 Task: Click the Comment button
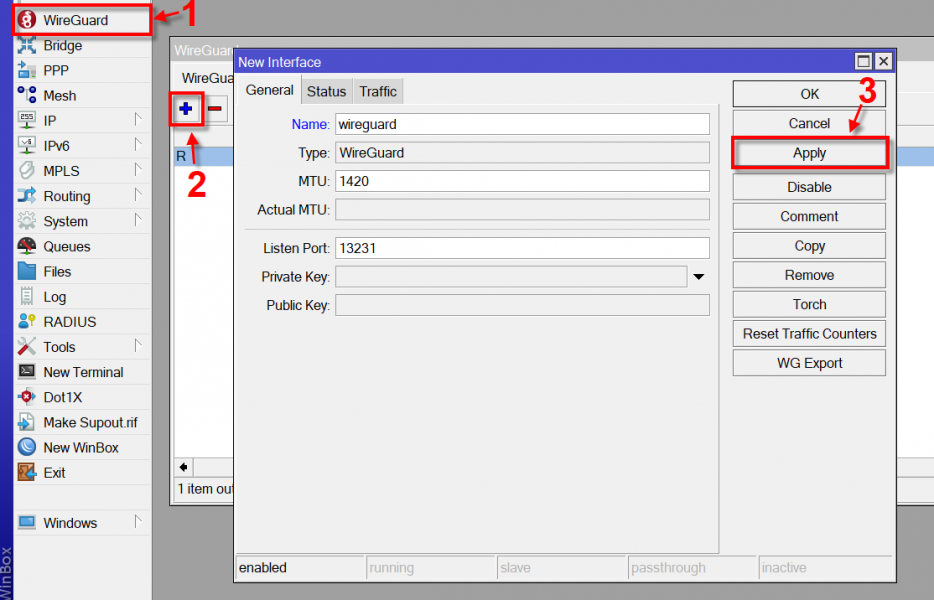(809, 216)
